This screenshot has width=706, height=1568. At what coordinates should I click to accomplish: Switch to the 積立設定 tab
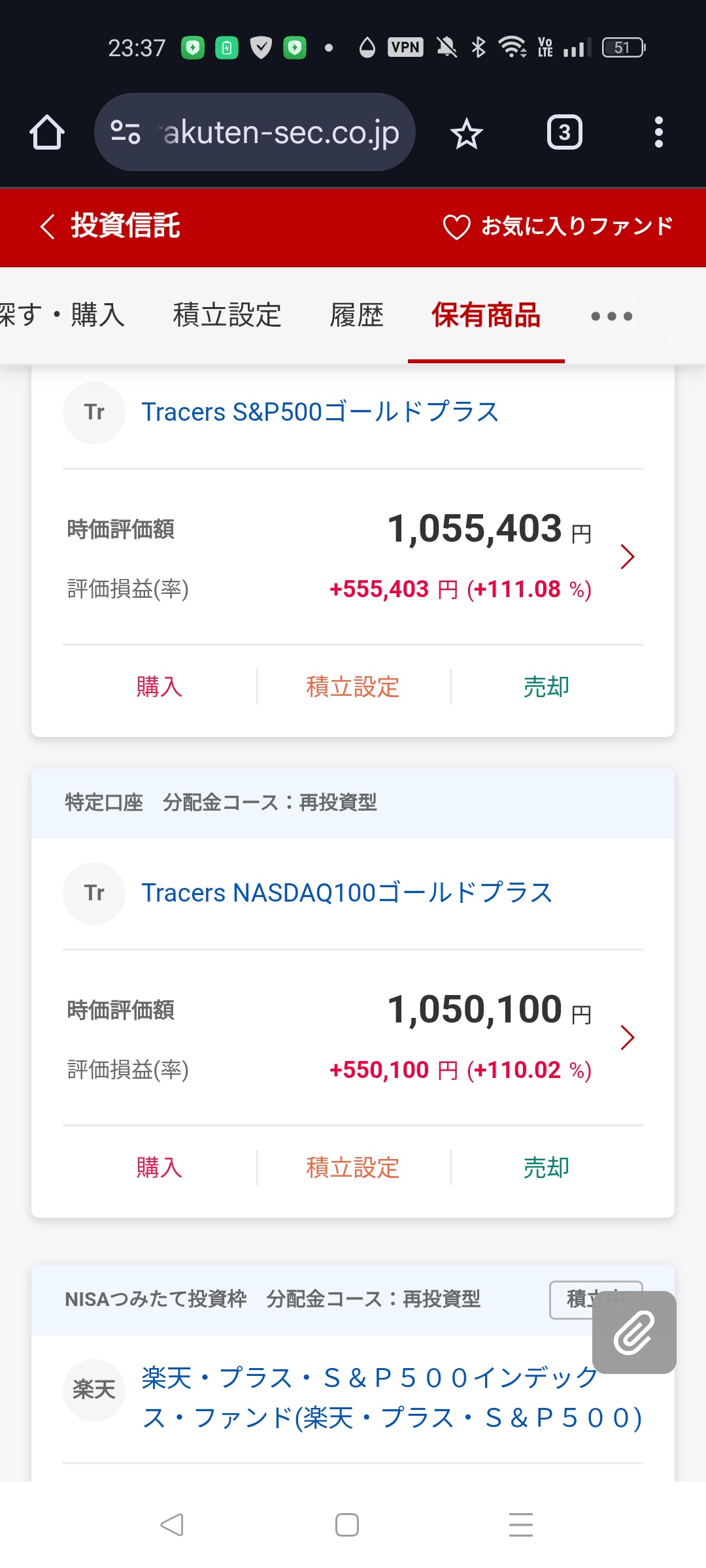click(x=227, y=316)
